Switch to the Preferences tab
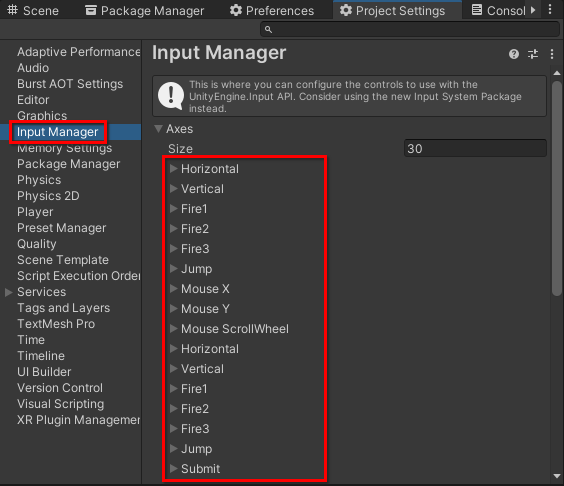 coord(272,10)
